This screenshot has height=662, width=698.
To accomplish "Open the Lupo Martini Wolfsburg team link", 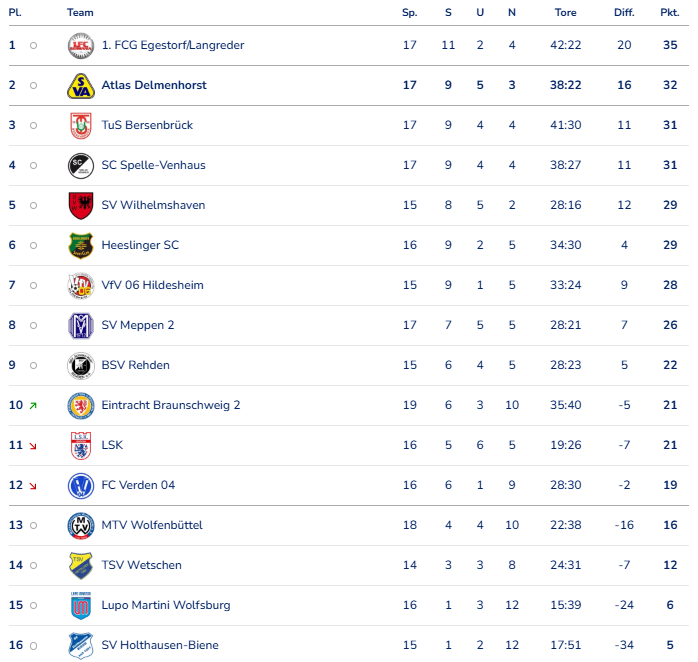I will 165,605.
